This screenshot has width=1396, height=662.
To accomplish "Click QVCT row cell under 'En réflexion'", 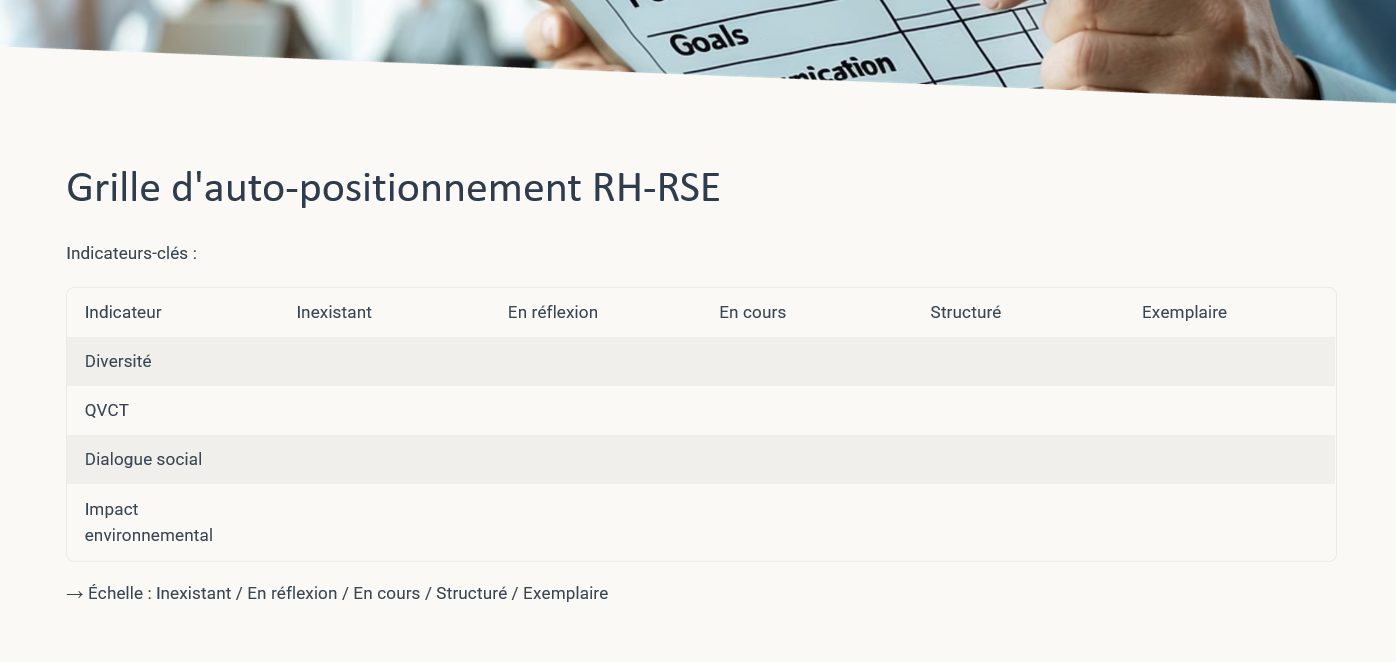I will click(596, 410).
